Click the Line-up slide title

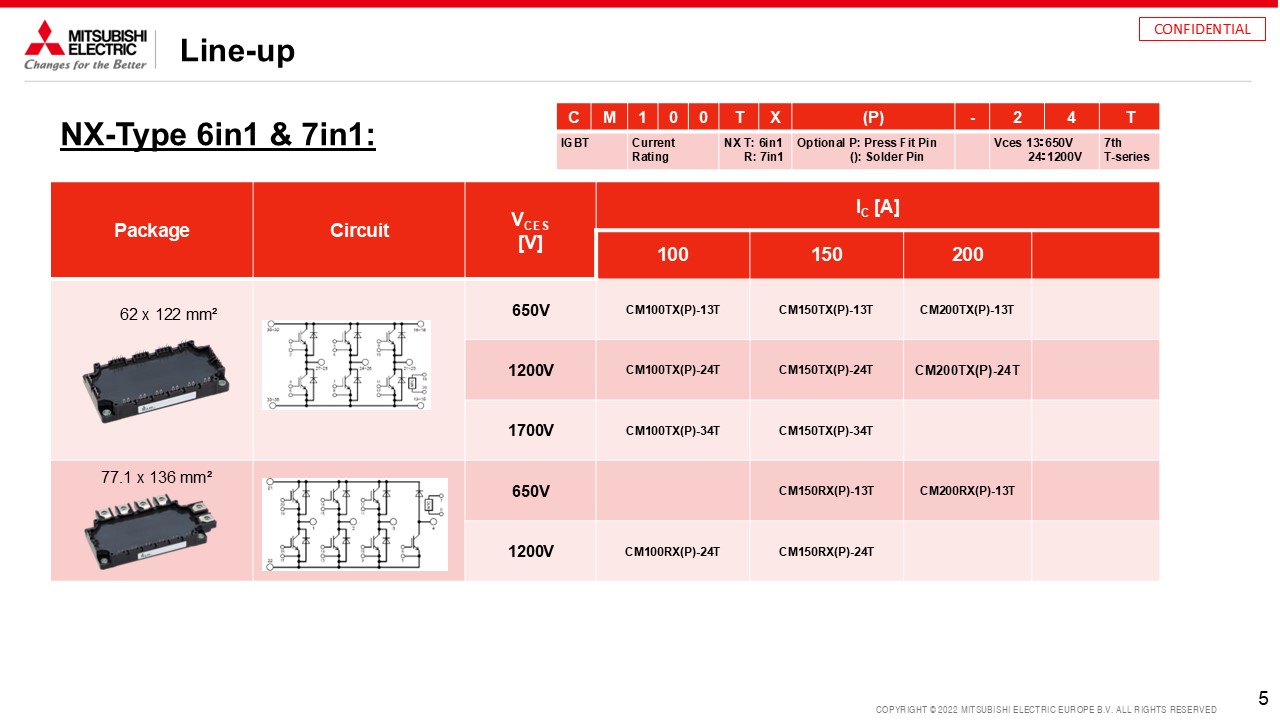pos(237,51)
